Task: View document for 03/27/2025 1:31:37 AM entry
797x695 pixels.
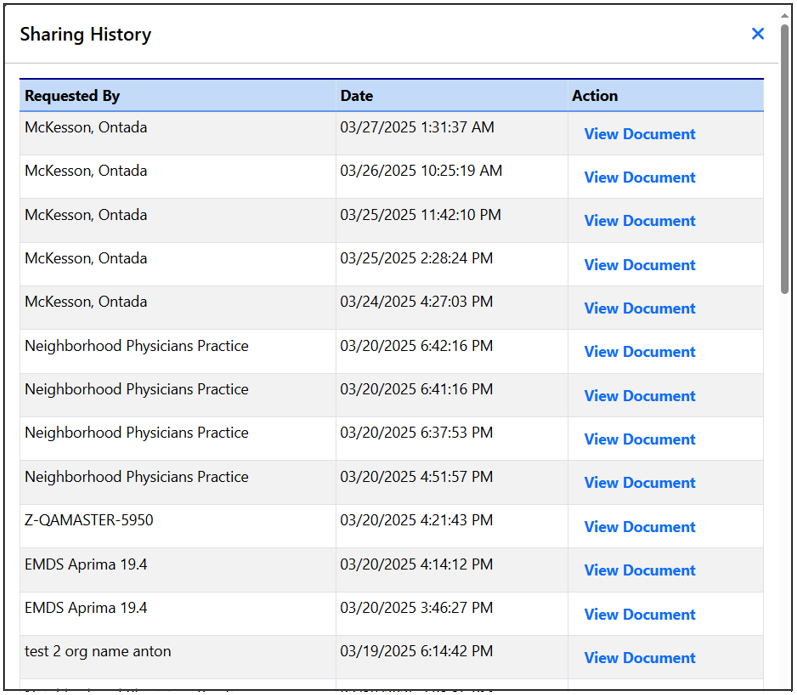Action: tap(639, 134)
